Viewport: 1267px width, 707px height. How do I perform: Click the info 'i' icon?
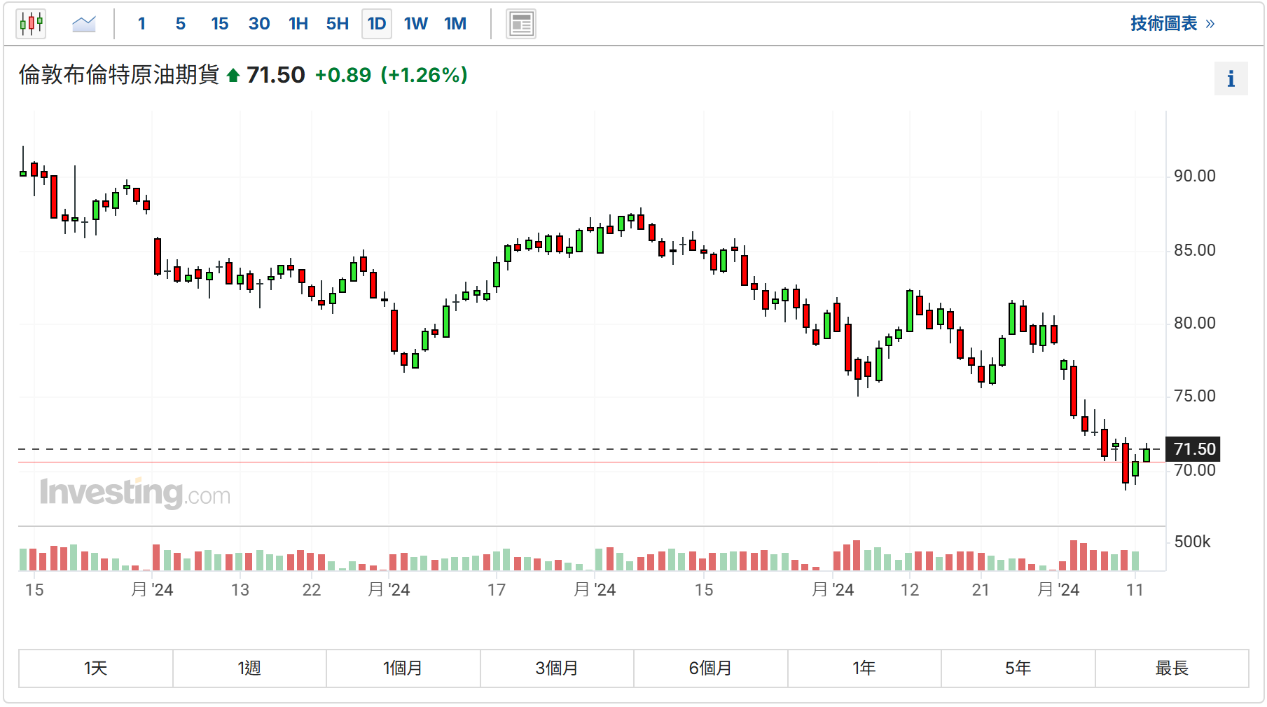(1231, 78)
